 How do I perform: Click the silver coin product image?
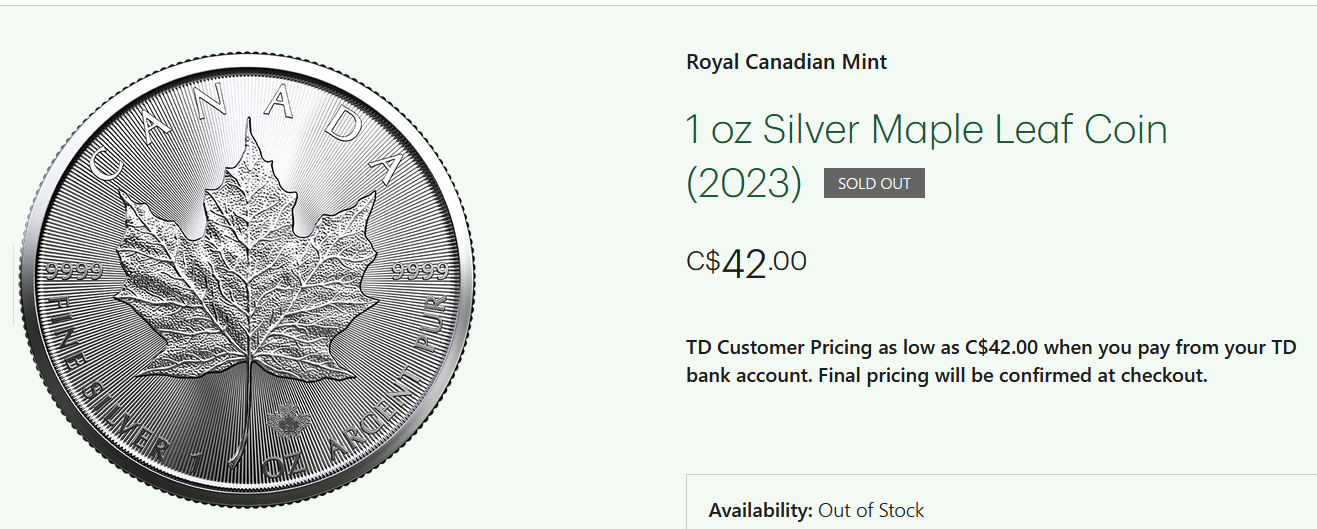[247, 279]
